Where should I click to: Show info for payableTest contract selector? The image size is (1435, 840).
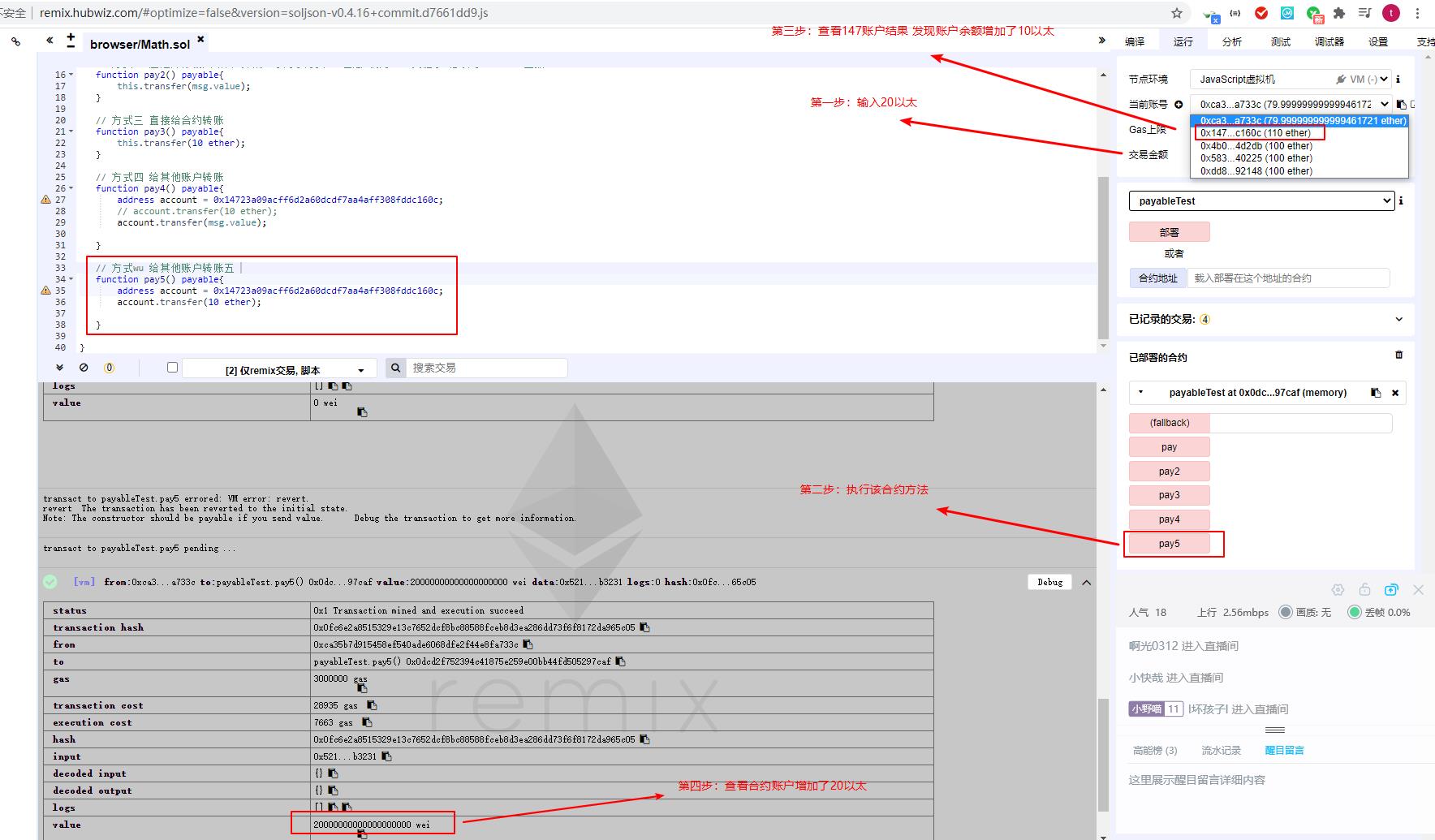click(x=1401, y=200)
